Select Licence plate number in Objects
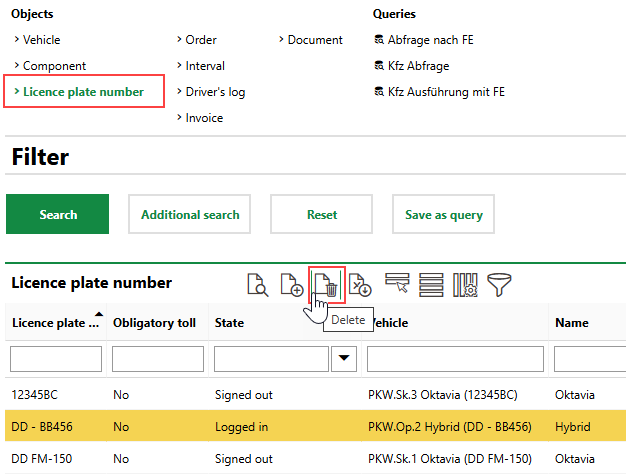 coord(83,92)
